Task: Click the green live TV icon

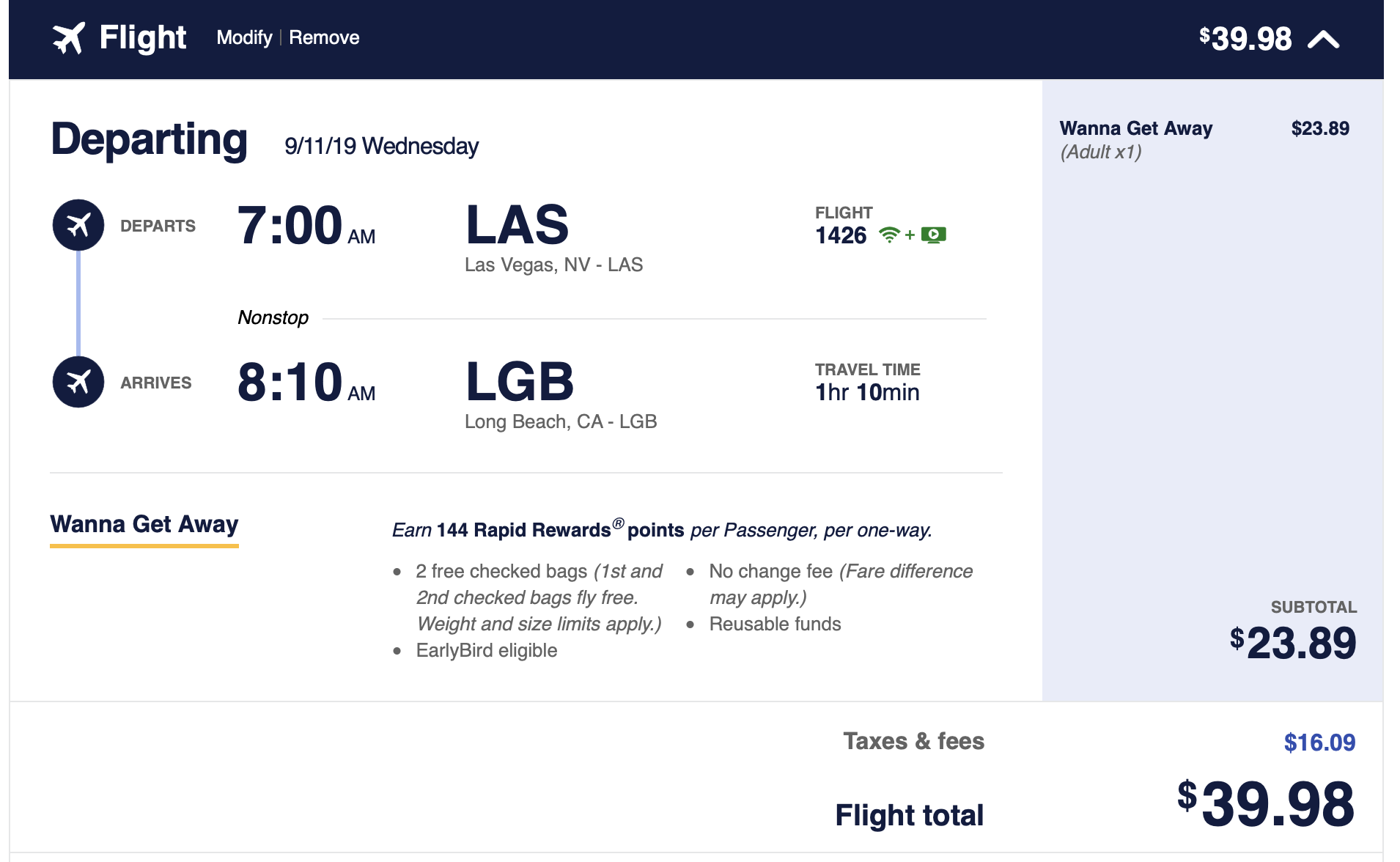Action: coord(934,235)
